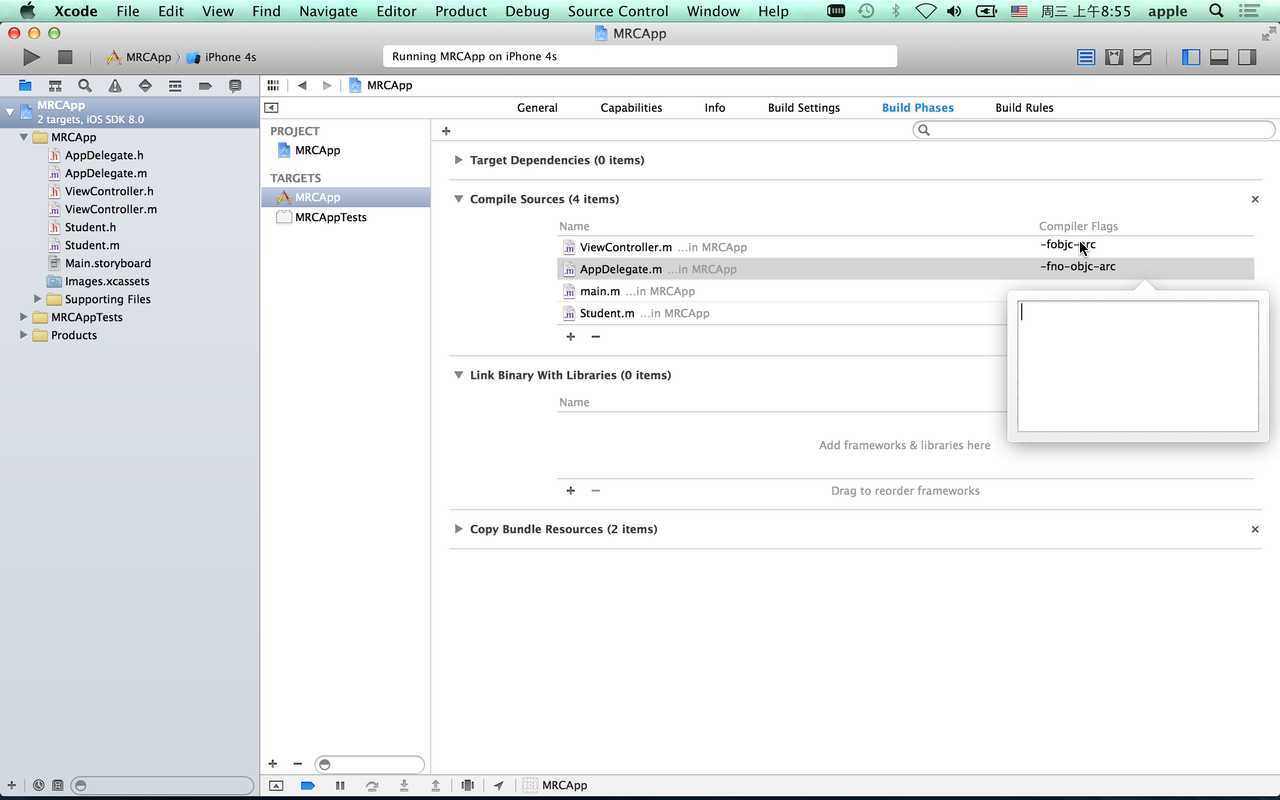The image size is (1280, 800).
Task: Expand Copy Bundle Resources section
Action: pyautogui.click(x=458, y=529)
